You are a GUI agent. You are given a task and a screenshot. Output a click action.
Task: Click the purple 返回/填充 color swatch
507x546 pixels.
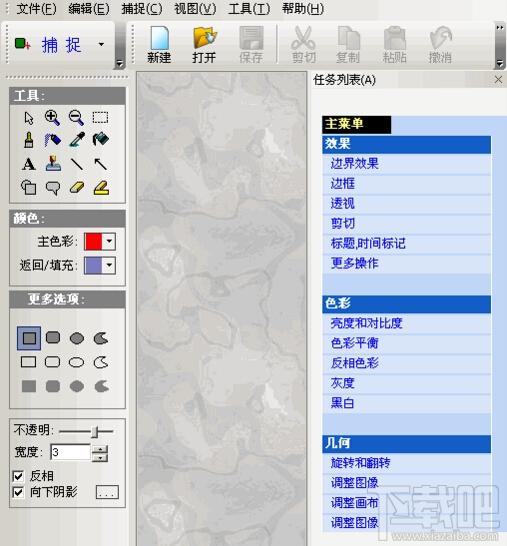pyautogui.click(x=93, y=266)
